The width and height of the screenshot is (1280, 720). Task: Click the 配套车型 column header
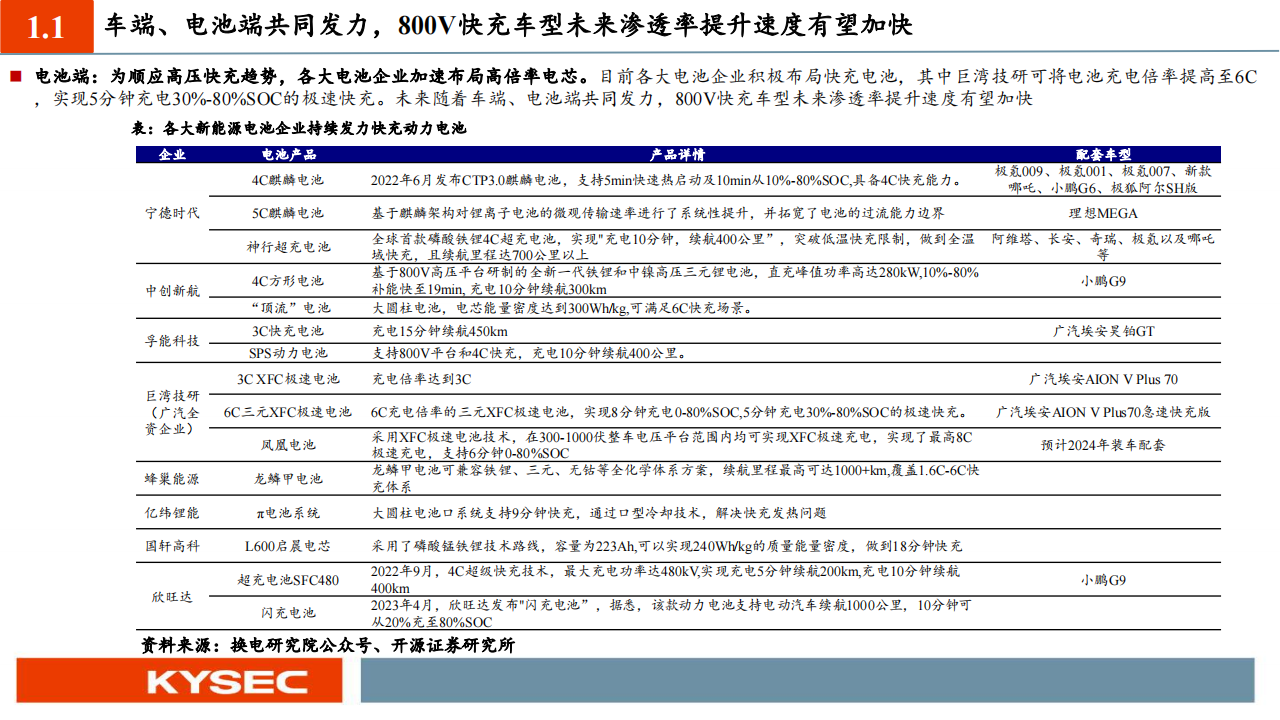click(x=1103, y=155)
